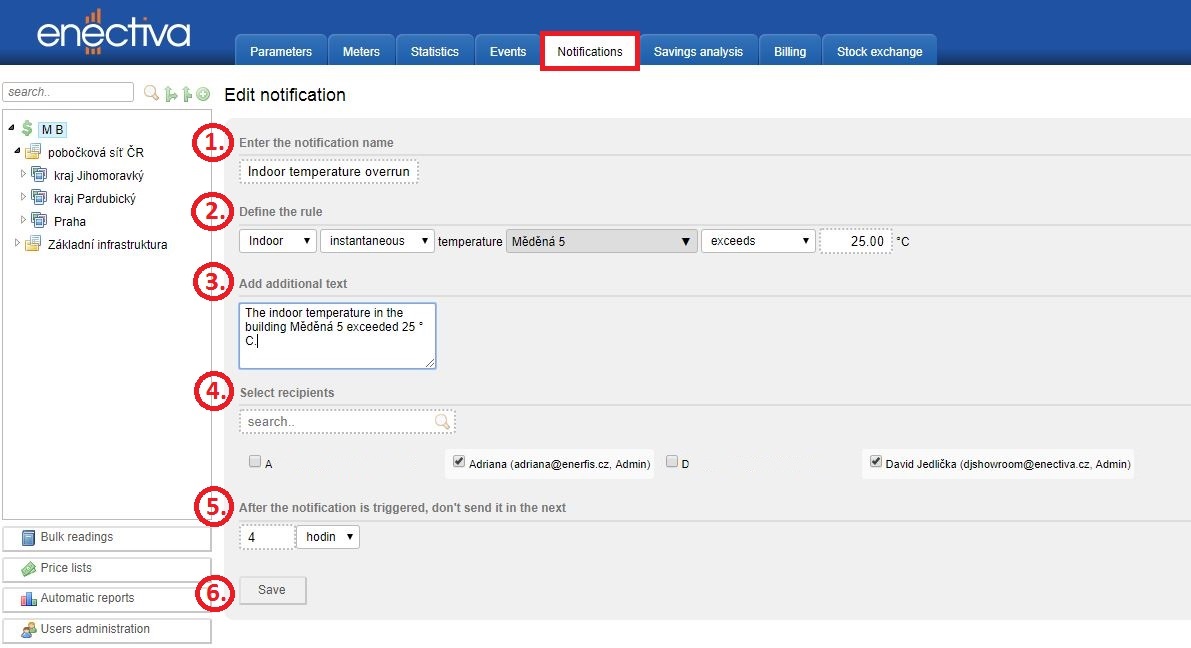Click the Bulk readings book icon
This screenshot has width=1191, height=648.
coord(28,538)
